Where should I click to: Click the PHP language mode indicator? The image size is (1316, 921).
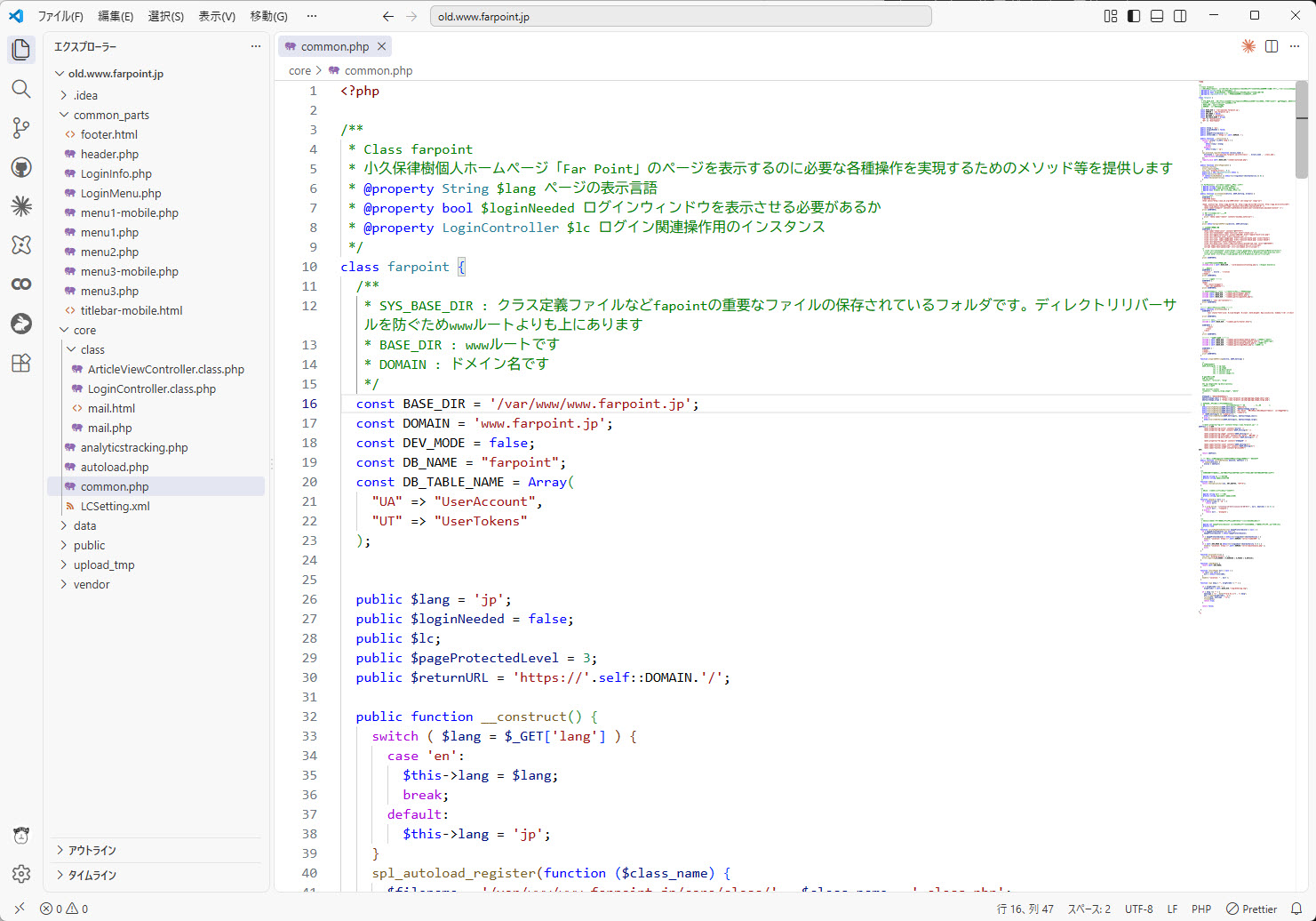(1201, 909)
